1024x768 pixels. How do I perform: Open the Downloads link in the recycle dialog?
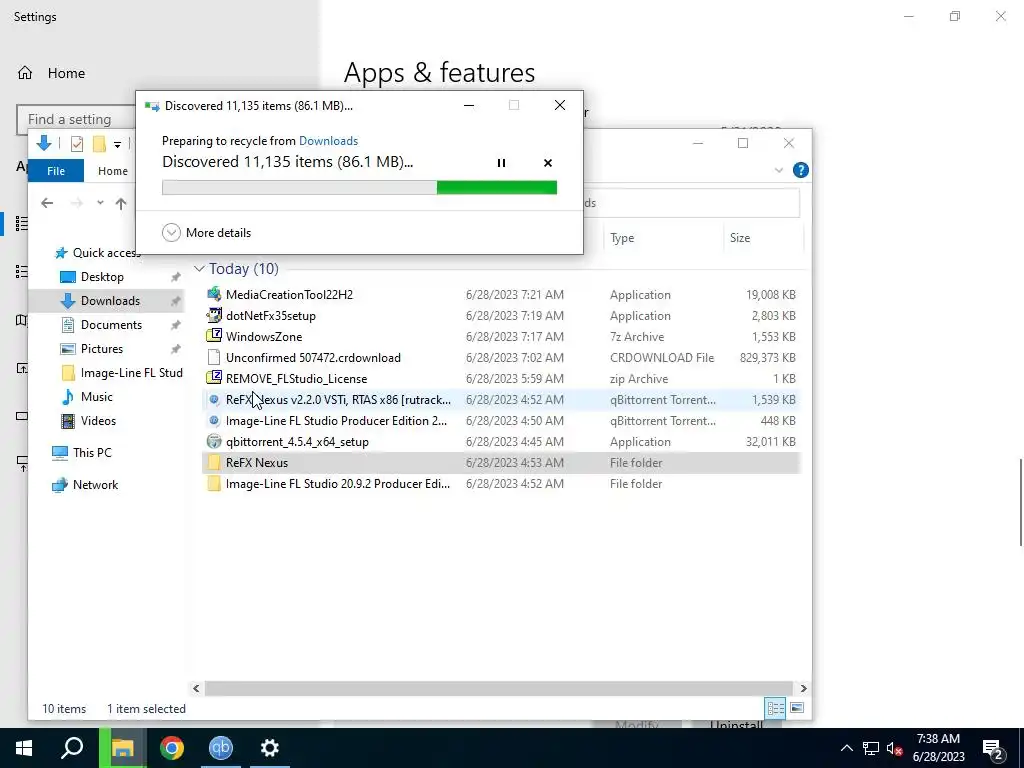[328, 140]
